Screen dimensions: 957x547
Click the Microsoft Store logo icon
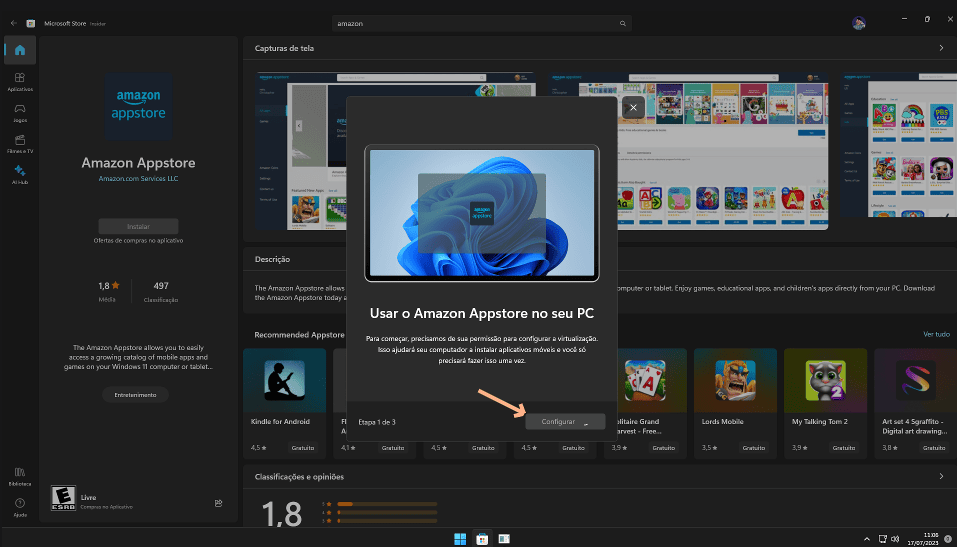(x=31, y=23)
